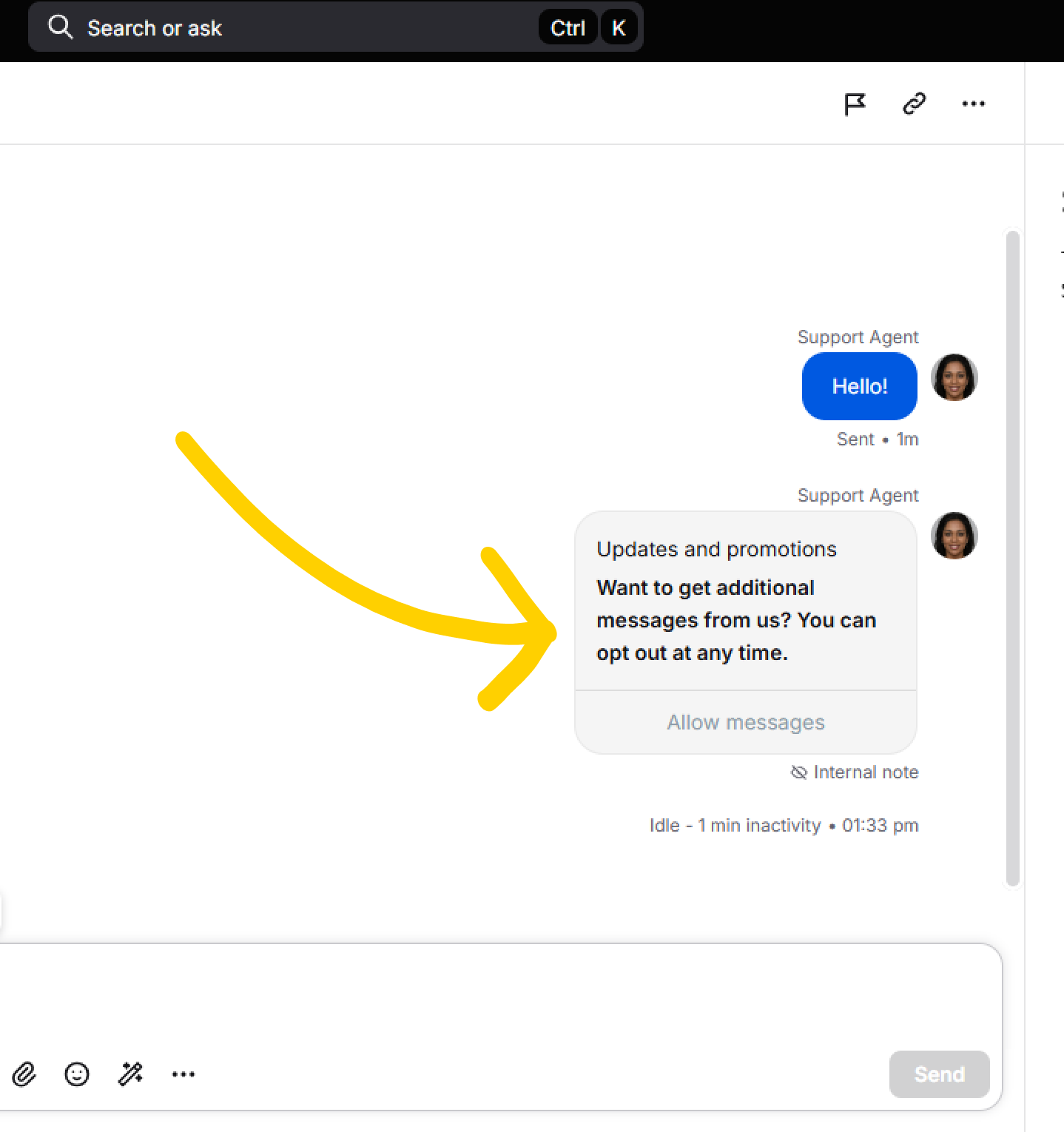Click Support Agent label above Hello!
This screenshot has height=1132, width=1064.
(x=858, y=337)
